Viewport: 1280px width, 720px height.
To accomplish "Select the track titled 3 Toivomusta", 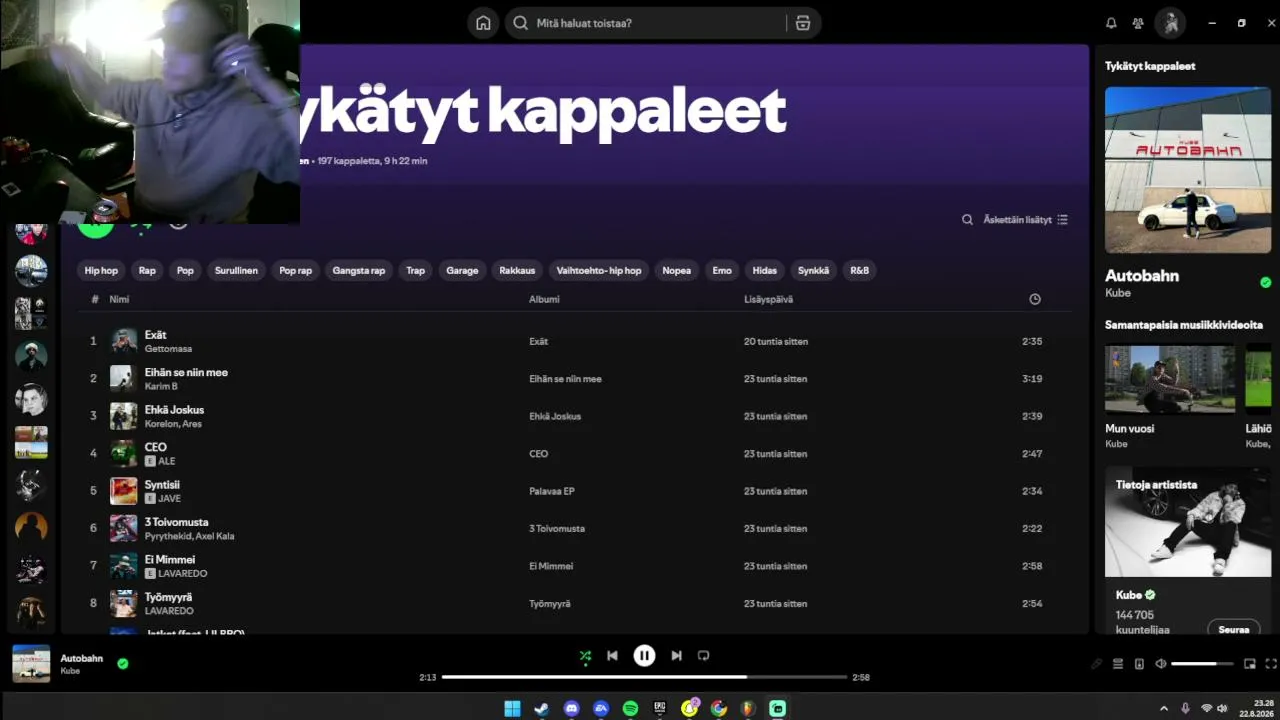I will [x=177, y=522].
